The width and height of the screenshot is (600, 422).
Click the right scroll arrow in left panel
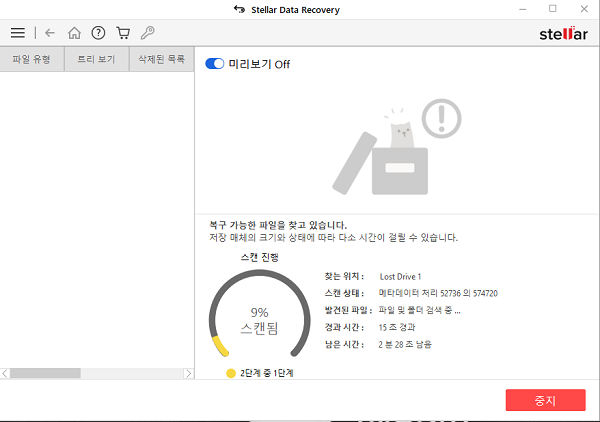tap(188, 373)
